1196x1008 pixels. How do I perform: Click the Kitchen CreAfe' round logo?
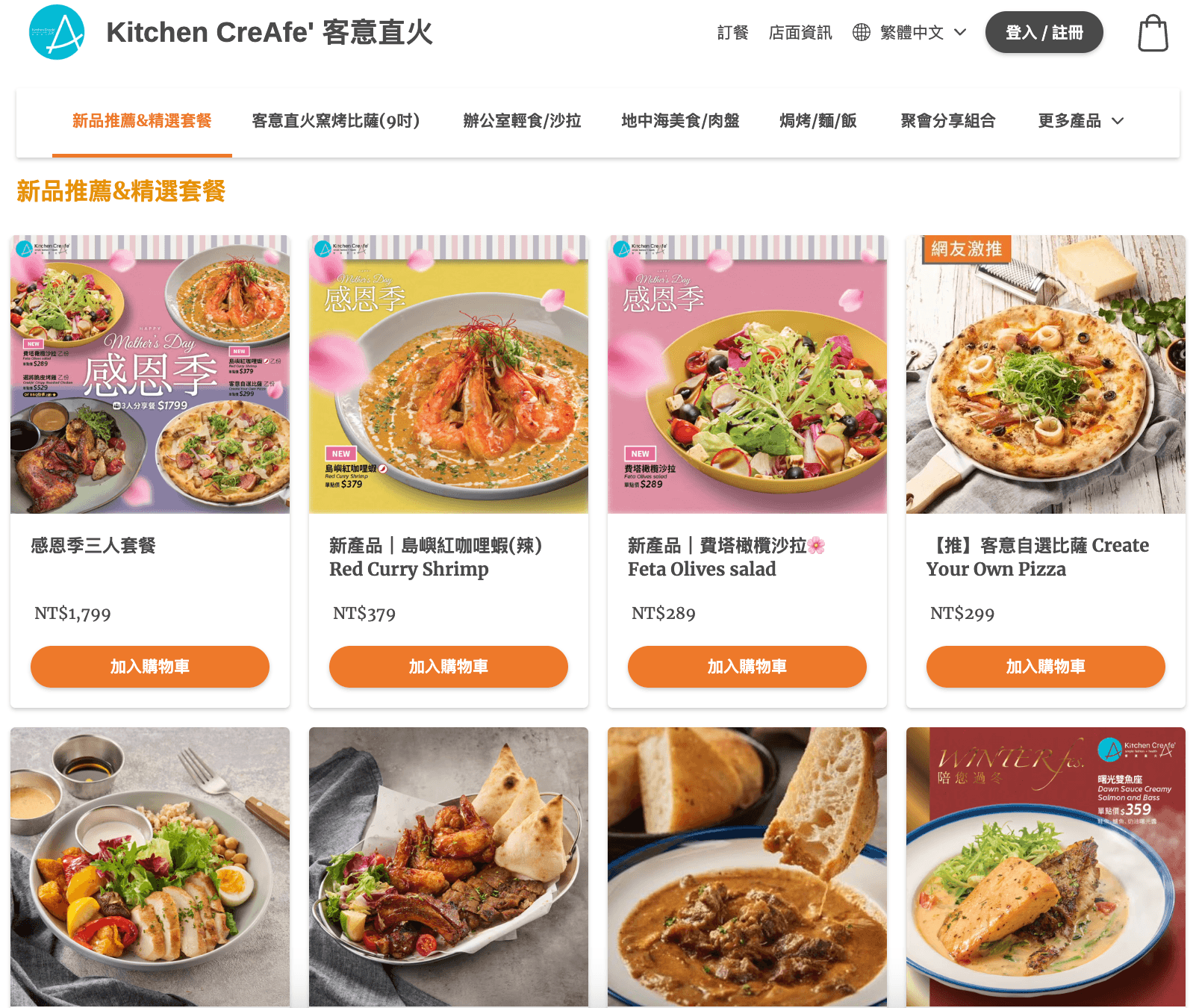(x=57, y=32)
